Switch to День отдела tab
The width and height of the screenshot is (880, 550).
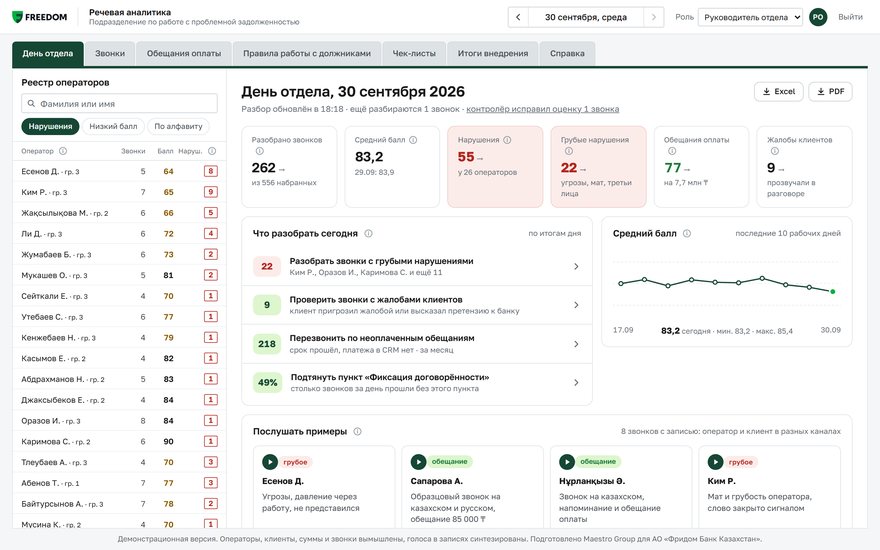(48, 54)
